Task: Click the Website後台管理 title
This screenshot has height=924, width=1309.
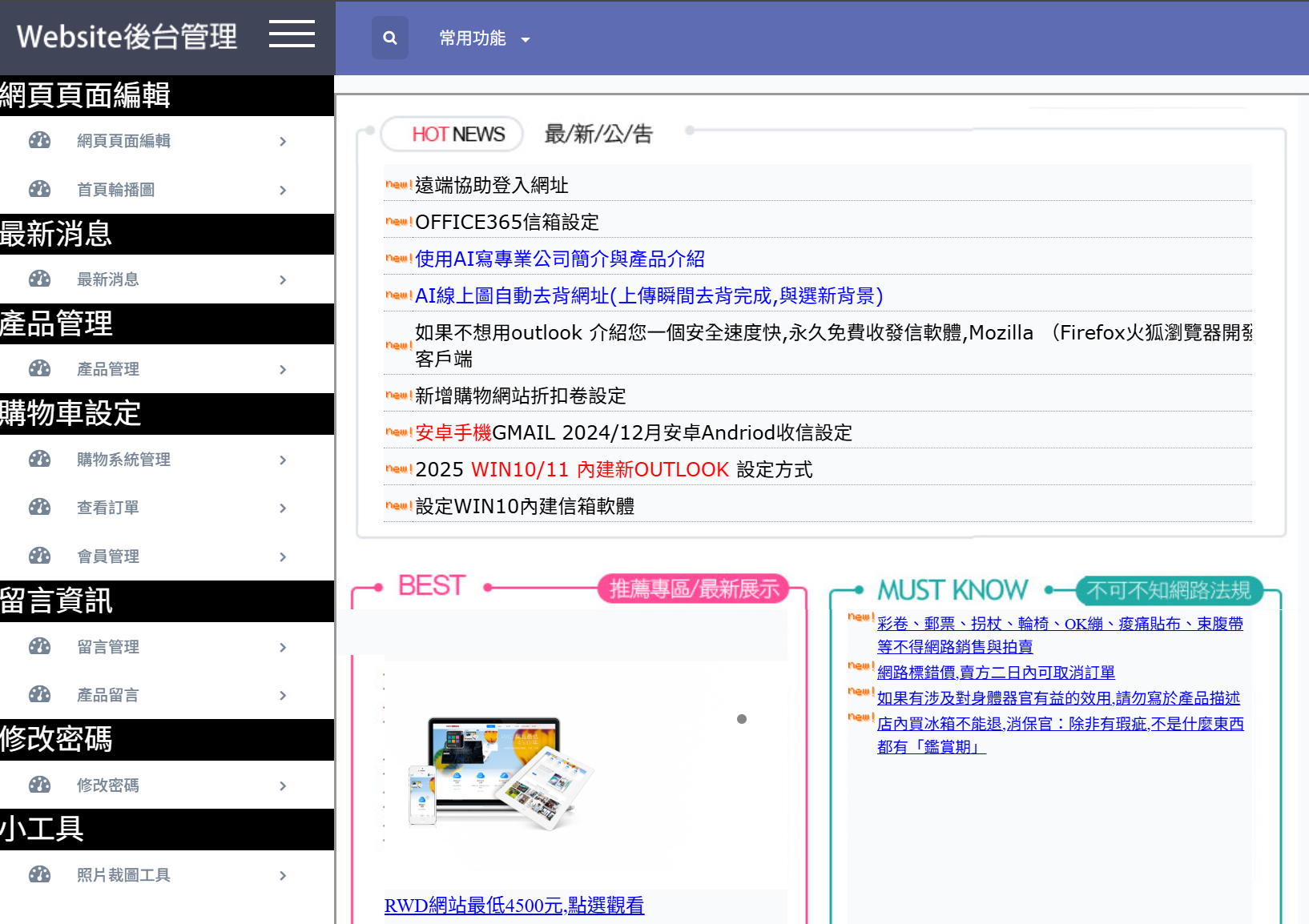Action: [127, 36]
